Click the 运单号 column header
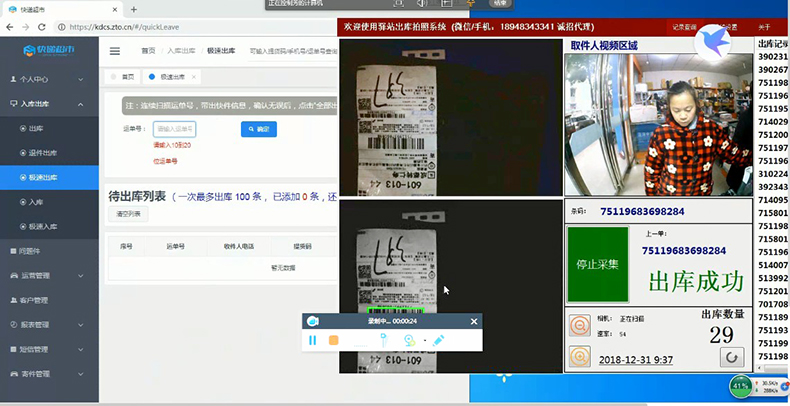Image resolution: width=790 pixels, height=406 pixels. (175, 247)
